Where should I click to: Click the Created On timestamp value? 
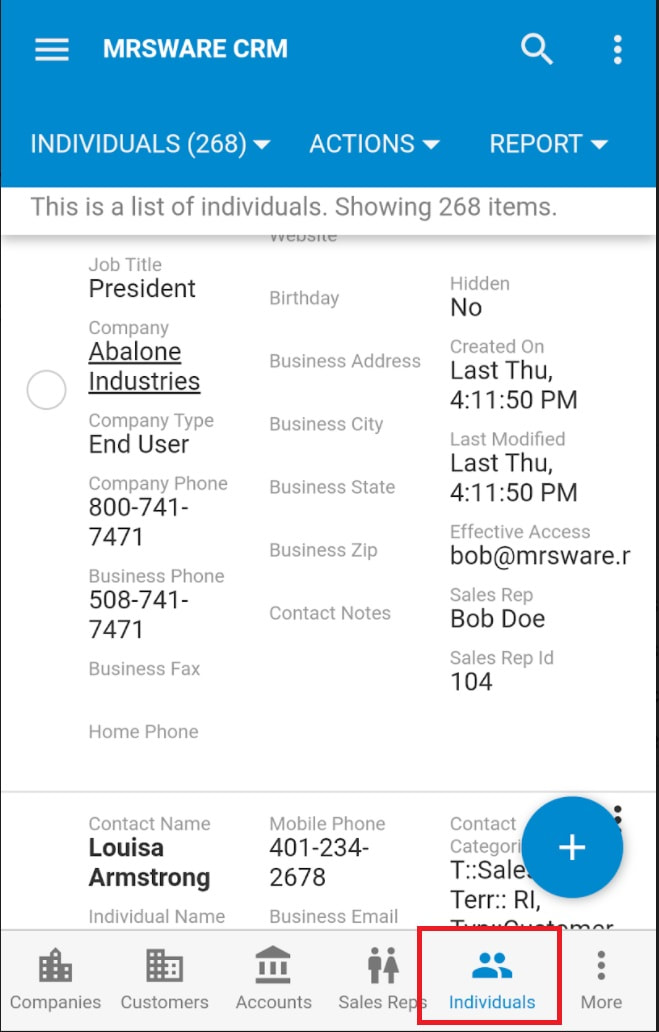(514, 385)
